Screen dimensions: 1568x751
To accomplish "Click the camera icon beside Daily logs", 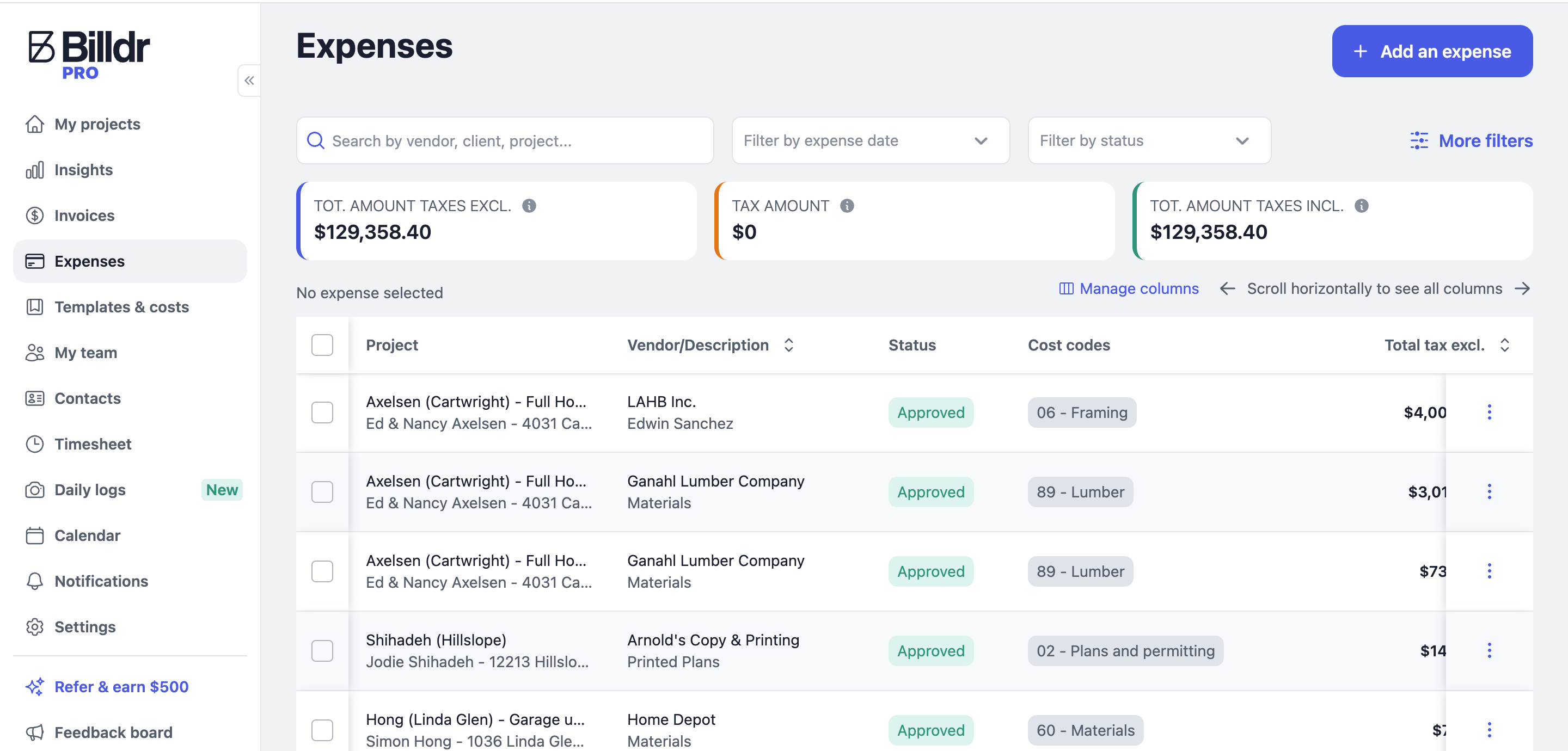I will 35,490.
